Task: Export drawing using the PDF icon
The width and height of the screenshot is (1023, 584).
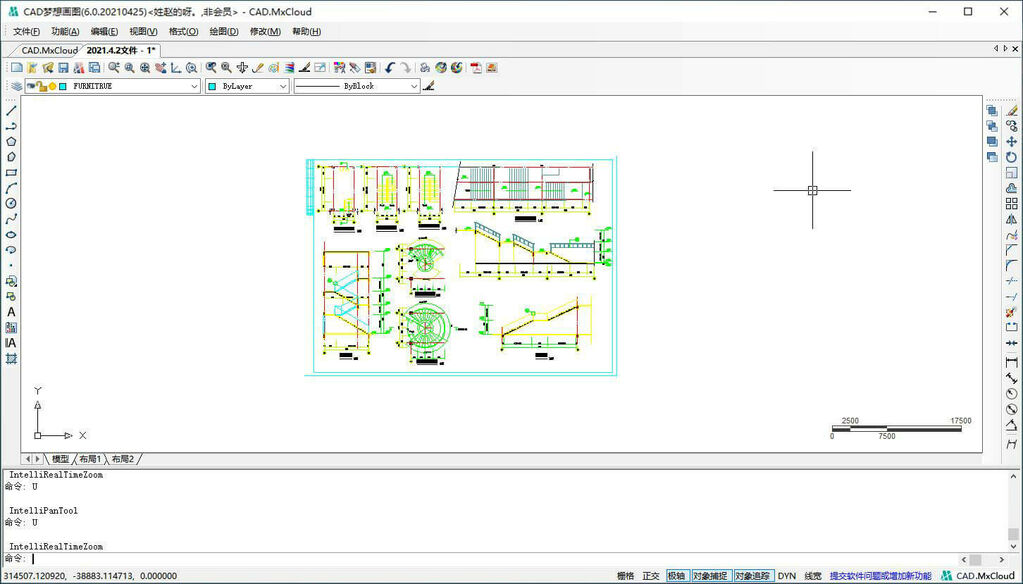Action: [x=476, y=68]
